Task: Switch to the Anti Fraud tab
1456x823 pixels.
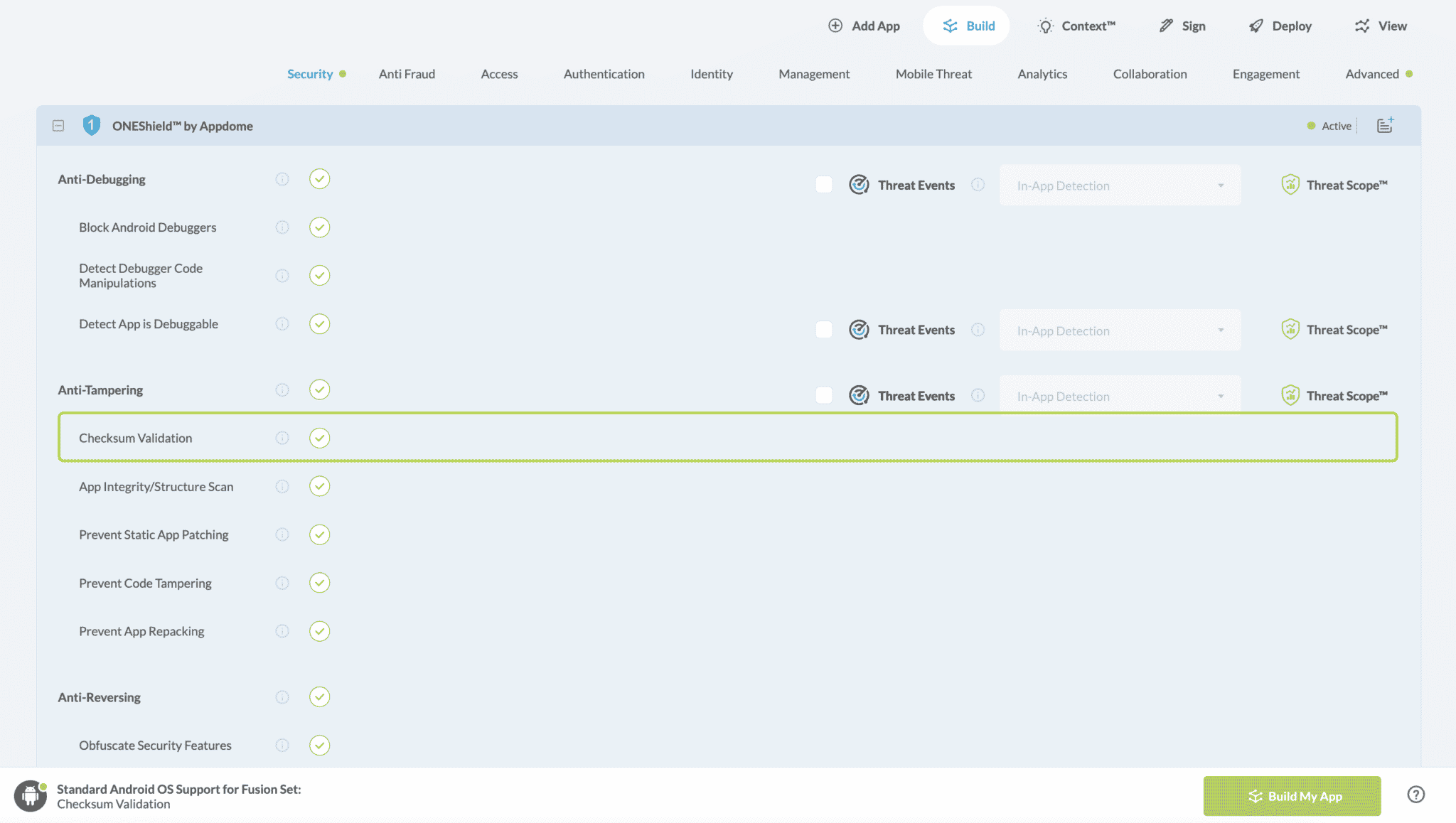Action: click(x=407, y=74)
